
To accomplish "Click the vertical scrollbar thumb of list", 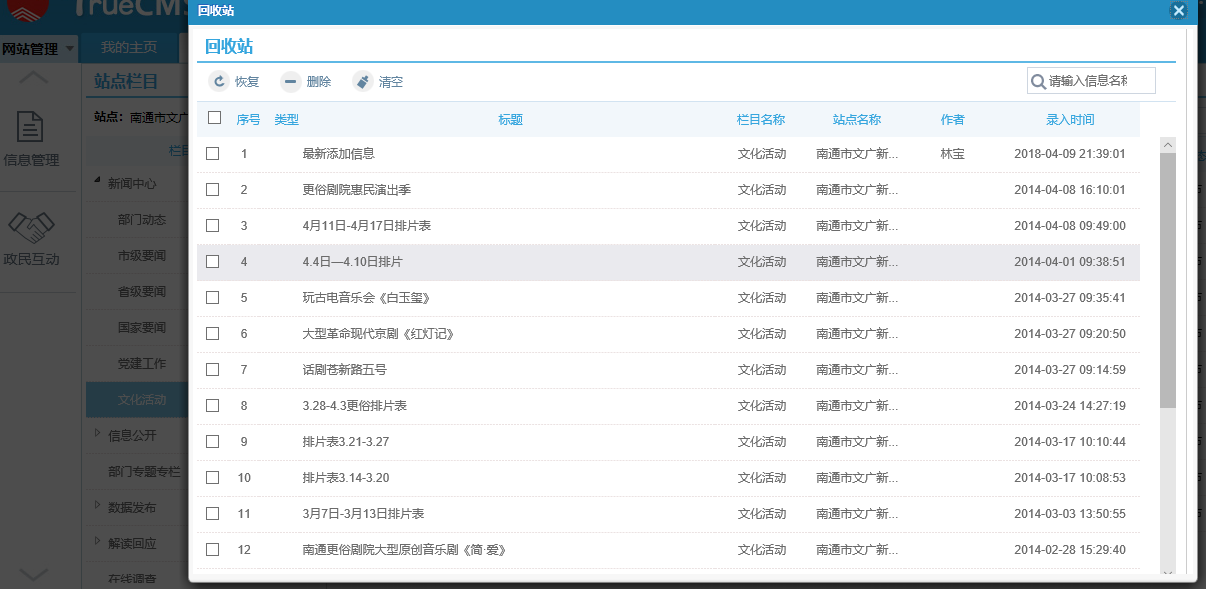I will (x=1167, y=280).
